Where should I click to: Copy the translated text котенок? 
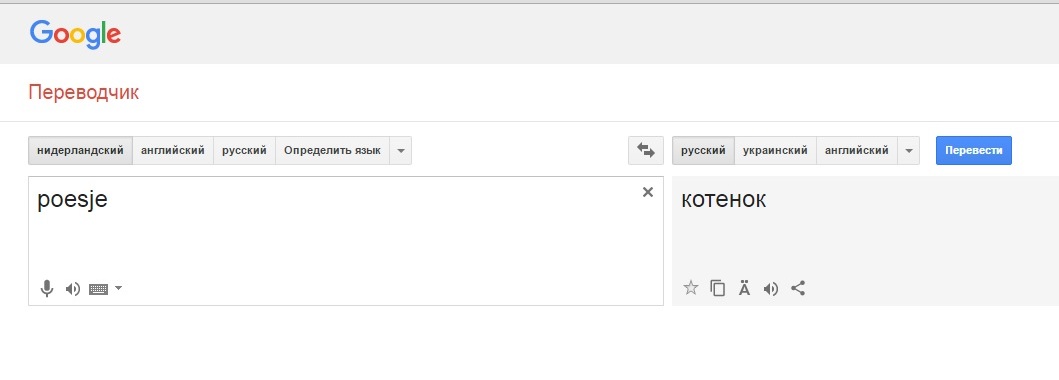pos(717,288)
